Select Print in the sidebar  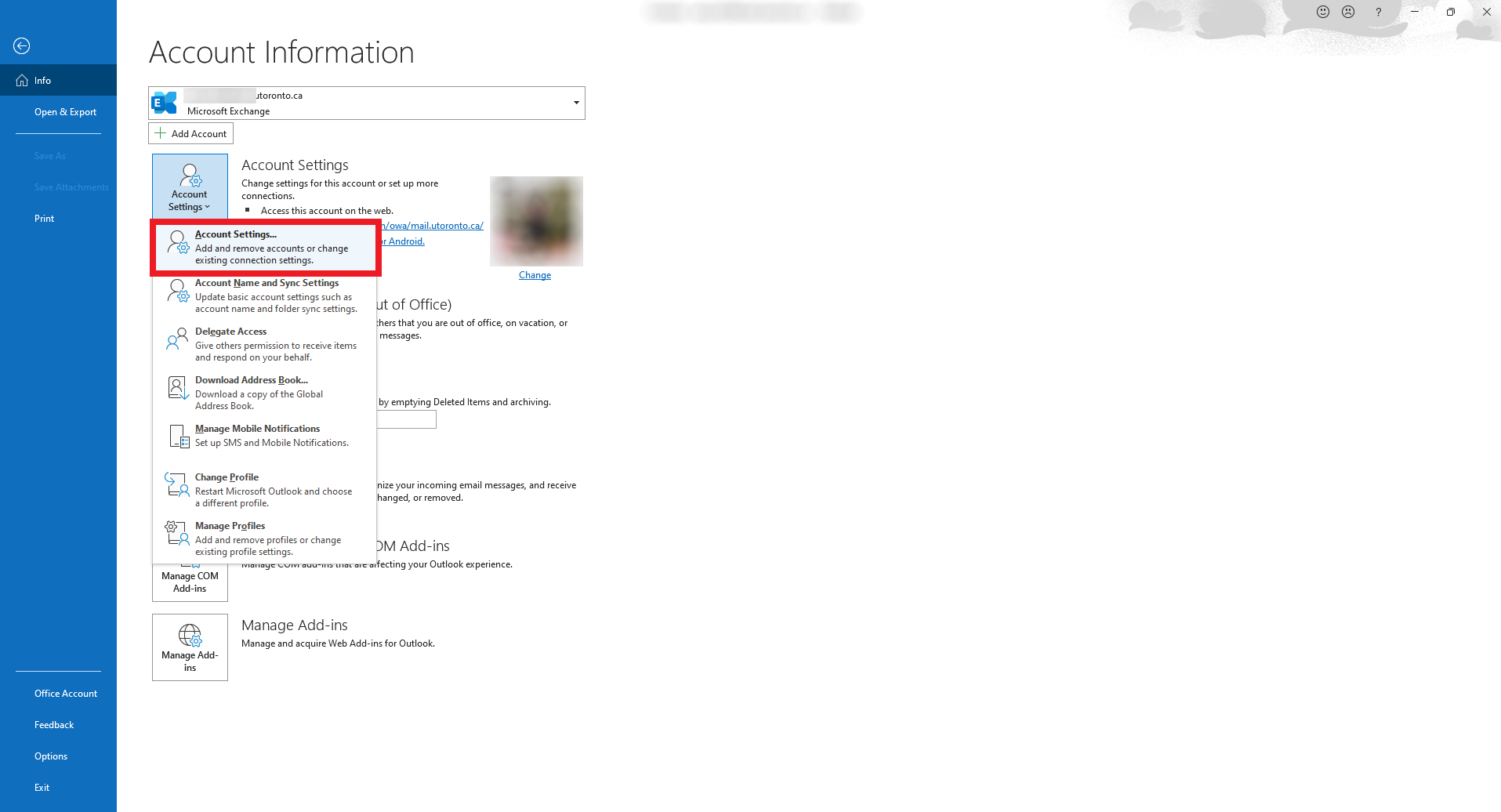[x=58, y=219]
